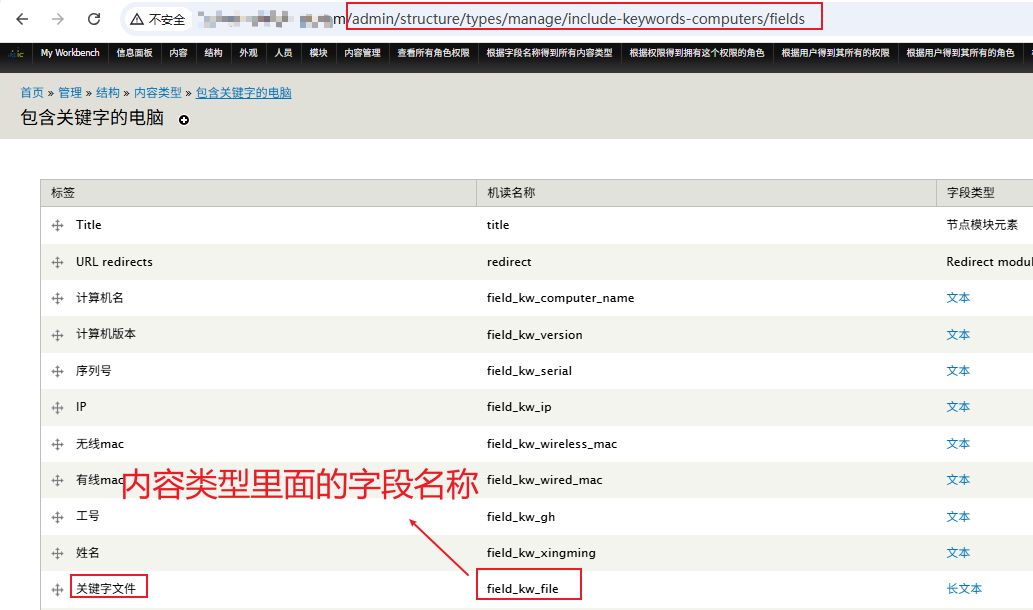
Task: Click 包含关键字的电脑 breadcrumb link
Action: (x=243, y=93)
